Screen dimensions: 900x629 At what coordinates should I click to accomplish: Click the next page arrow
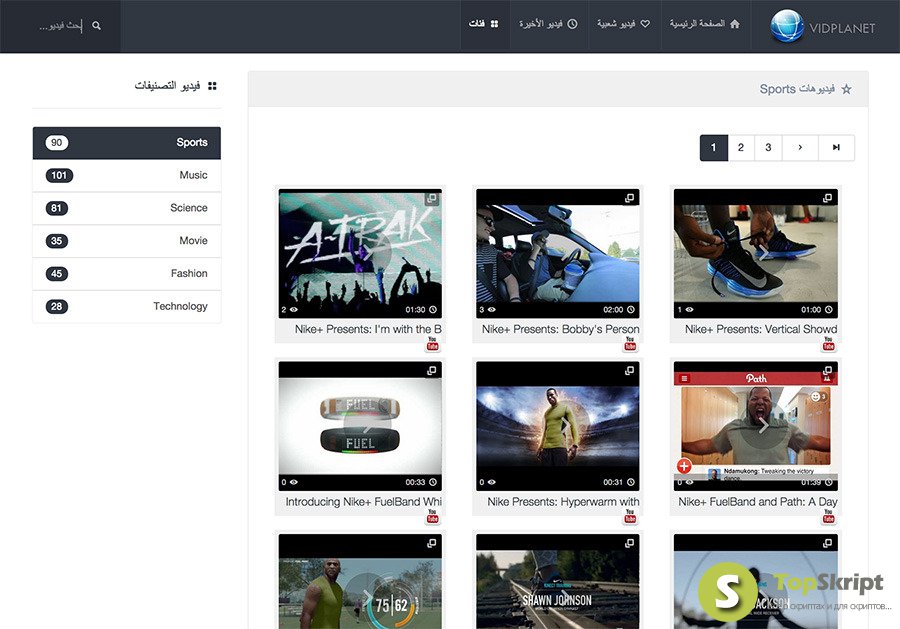(x=800, y=148)
